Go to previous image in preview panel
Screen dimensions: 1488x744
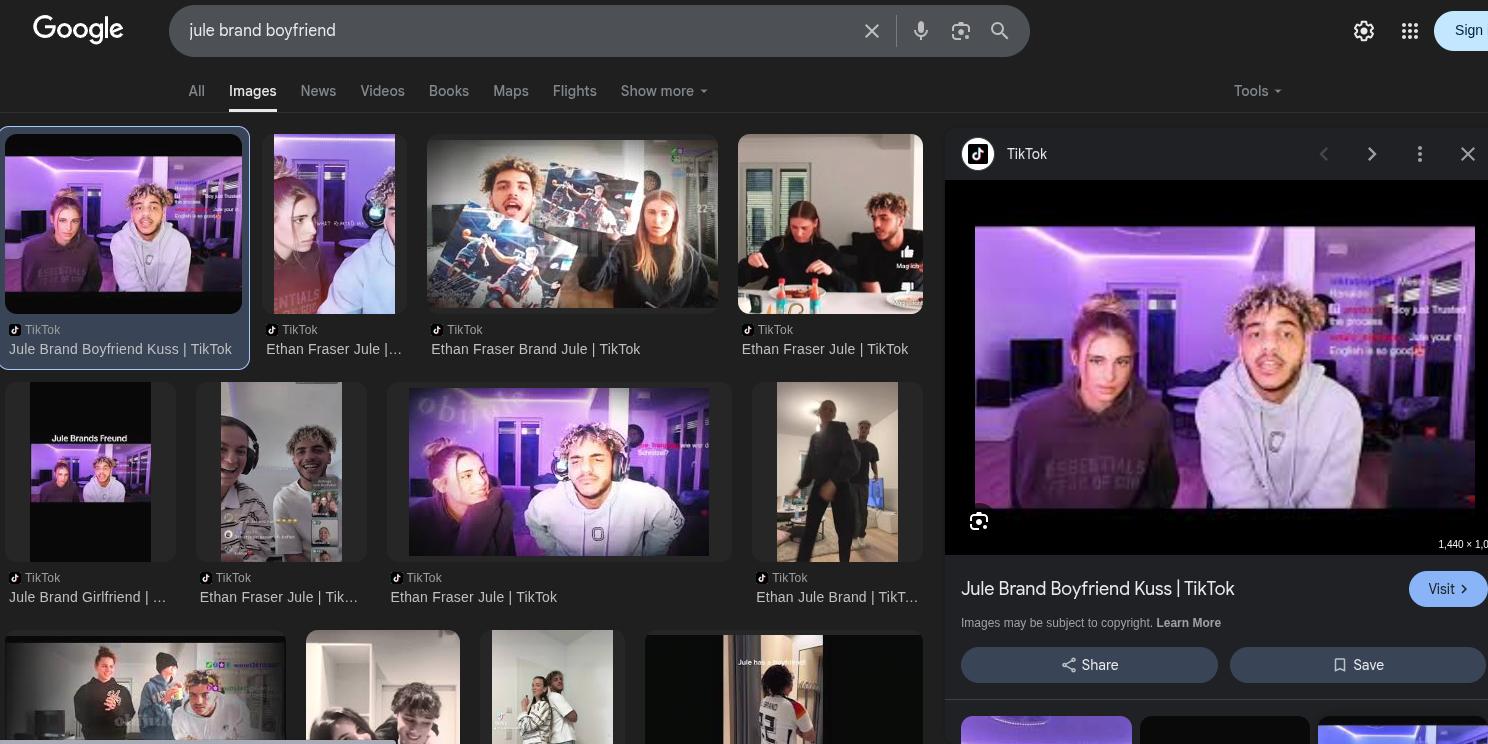[1324, 154]
